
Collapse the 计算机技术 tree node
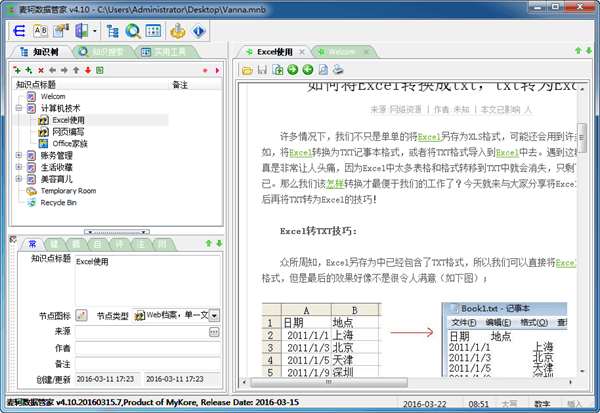tap(19, 108)
